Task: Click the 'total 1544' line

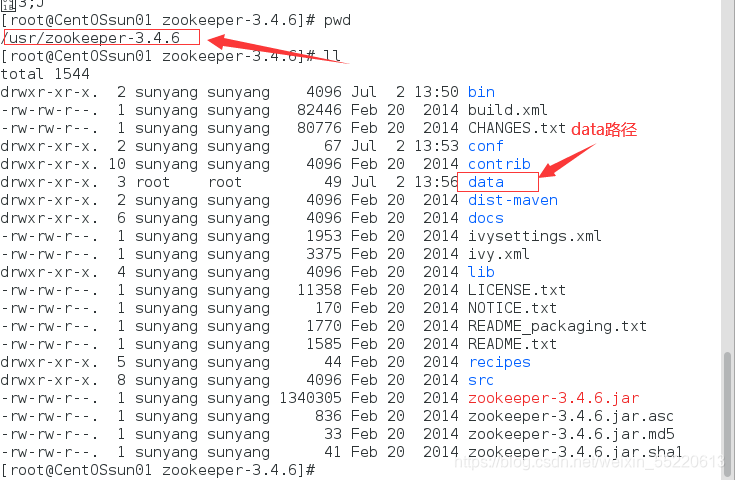Action: pyautogui.click(x=45, y=74)
